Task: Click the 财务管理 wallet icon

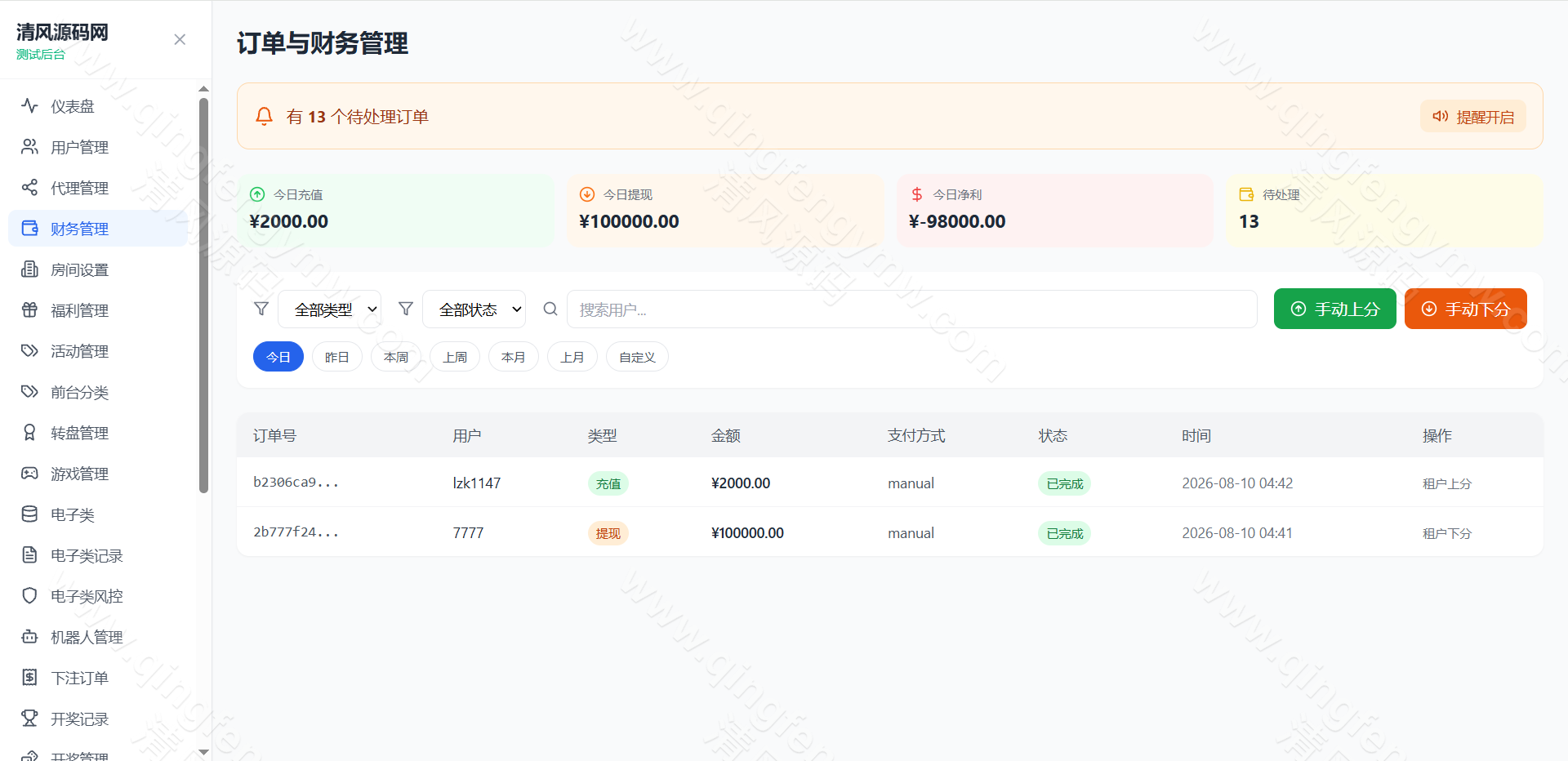Action: coord(29,228)
